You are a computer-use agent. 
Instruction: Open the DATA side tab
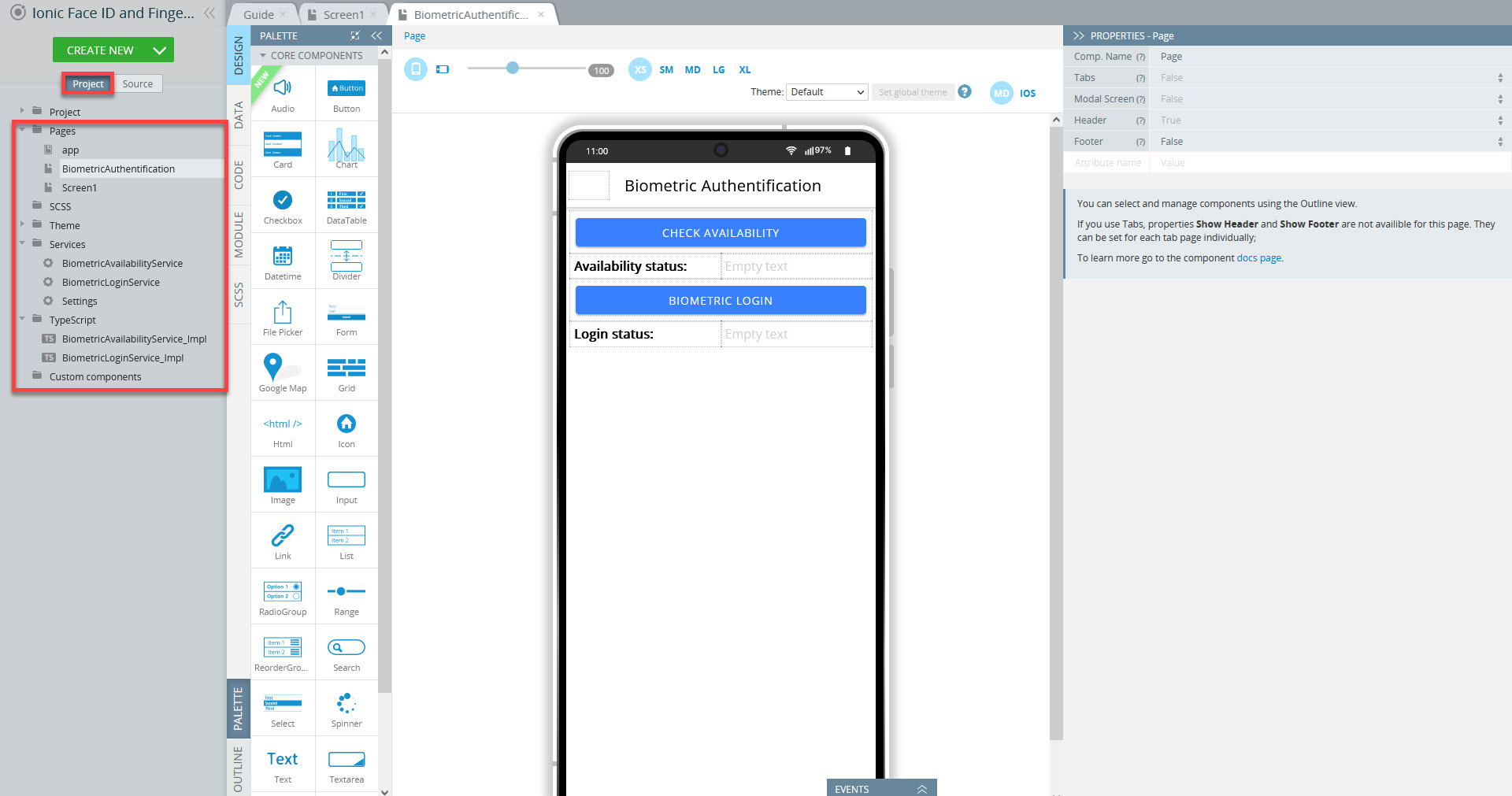coord(239,115)
